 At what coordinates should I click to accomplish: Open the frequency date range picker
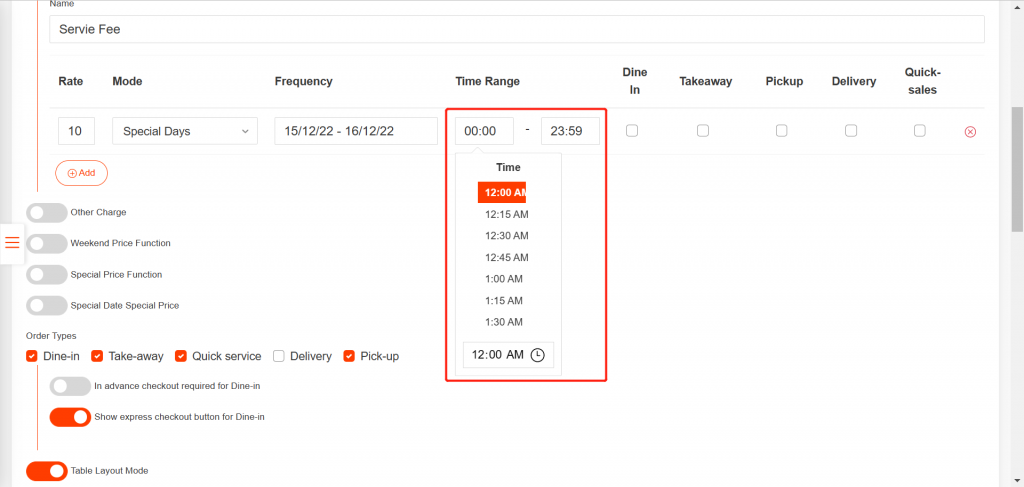(x=355, y=131)
